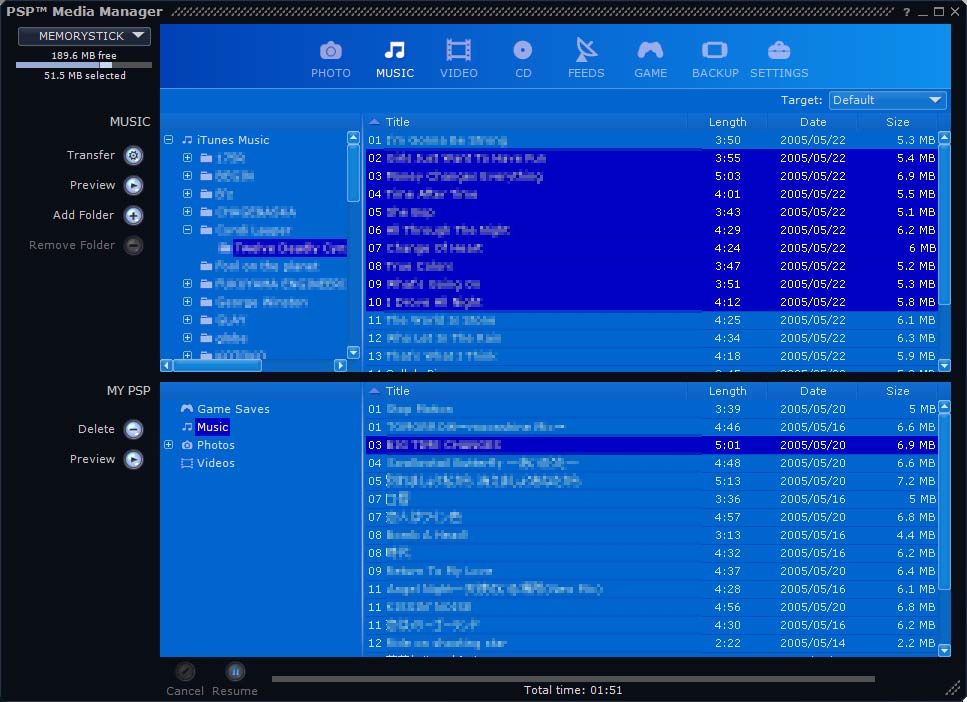Image resolution: width=967 pixels, height=702 pixels.
Task: Select the Photos item in MY PSP tree
Action: [x=208, y=445]
